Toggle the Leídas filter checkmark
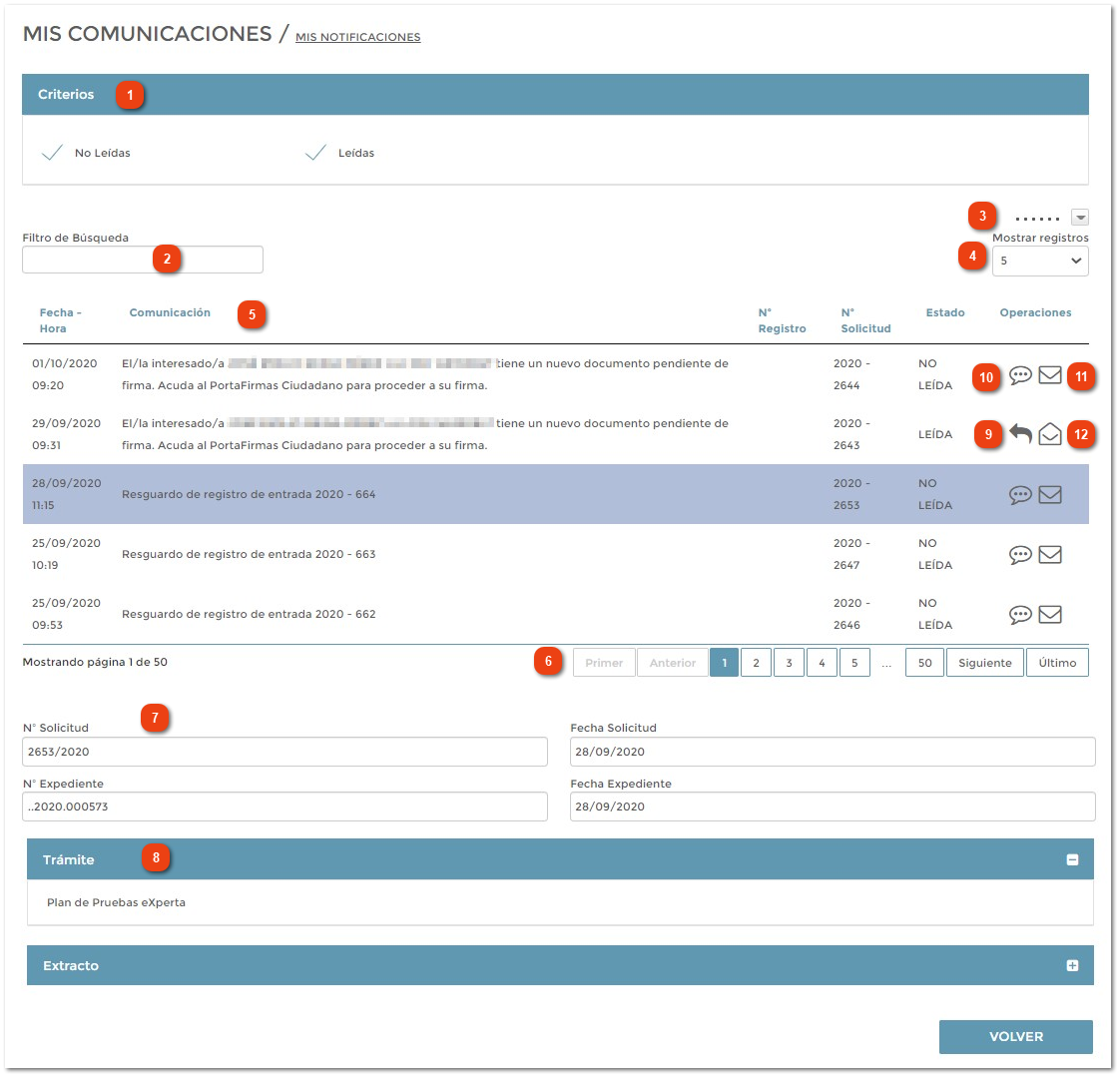The width and height of the screenshot is (1120, 1077). click(x=315, y=153)
